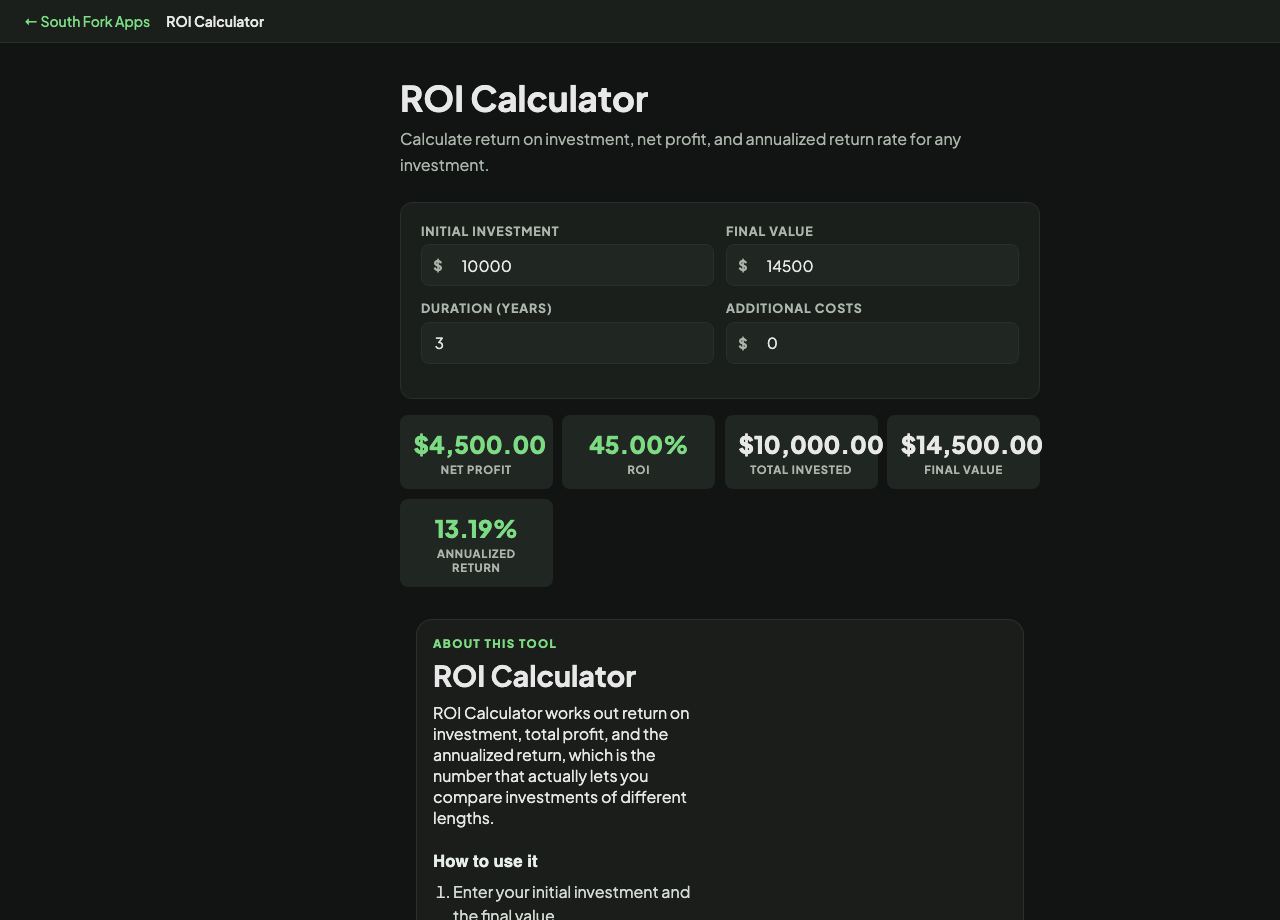
Task: Click the Net Profit caption
Action: (476, 470)
